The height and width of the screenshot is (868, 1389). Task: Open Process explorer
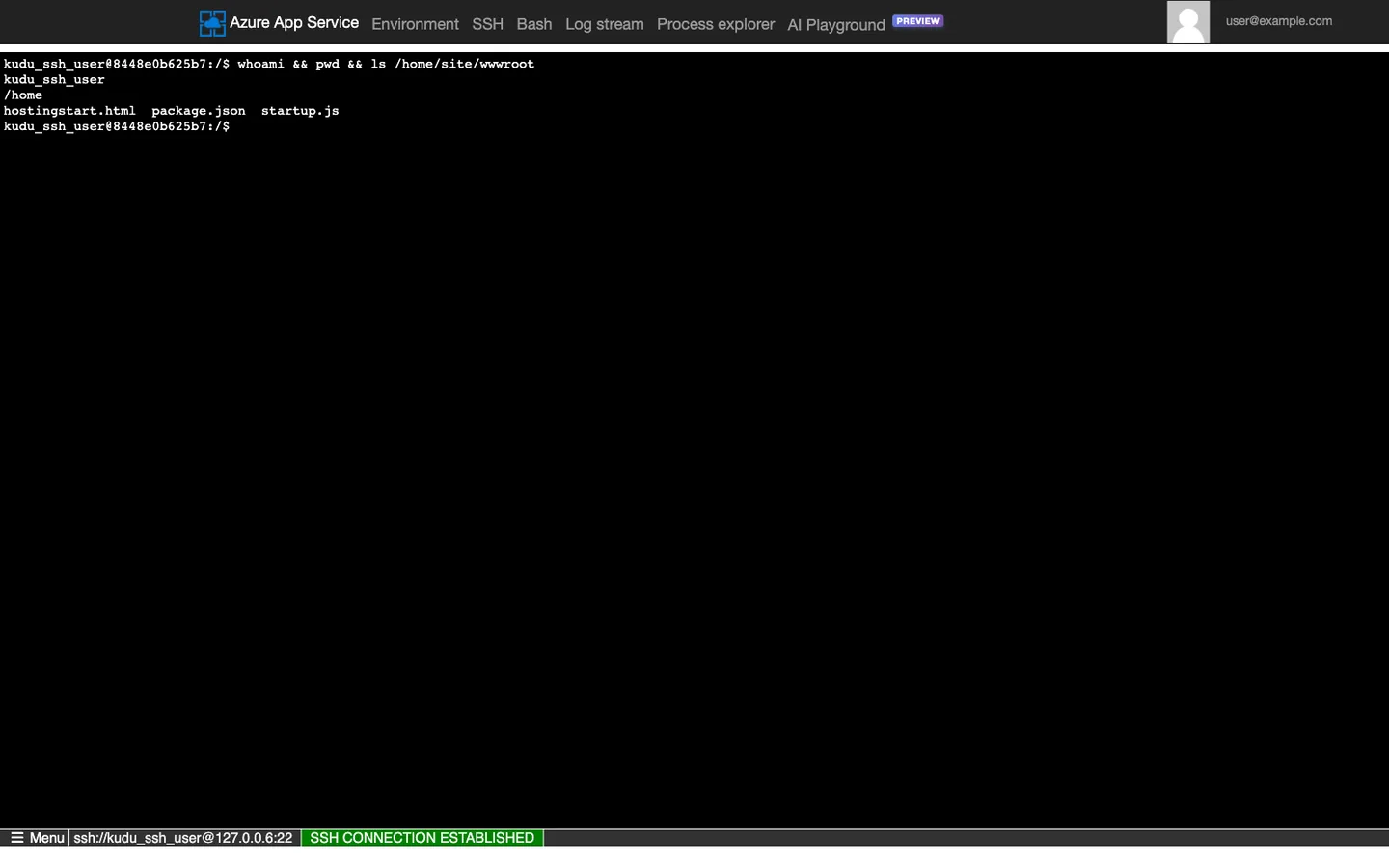click(716, 24)
